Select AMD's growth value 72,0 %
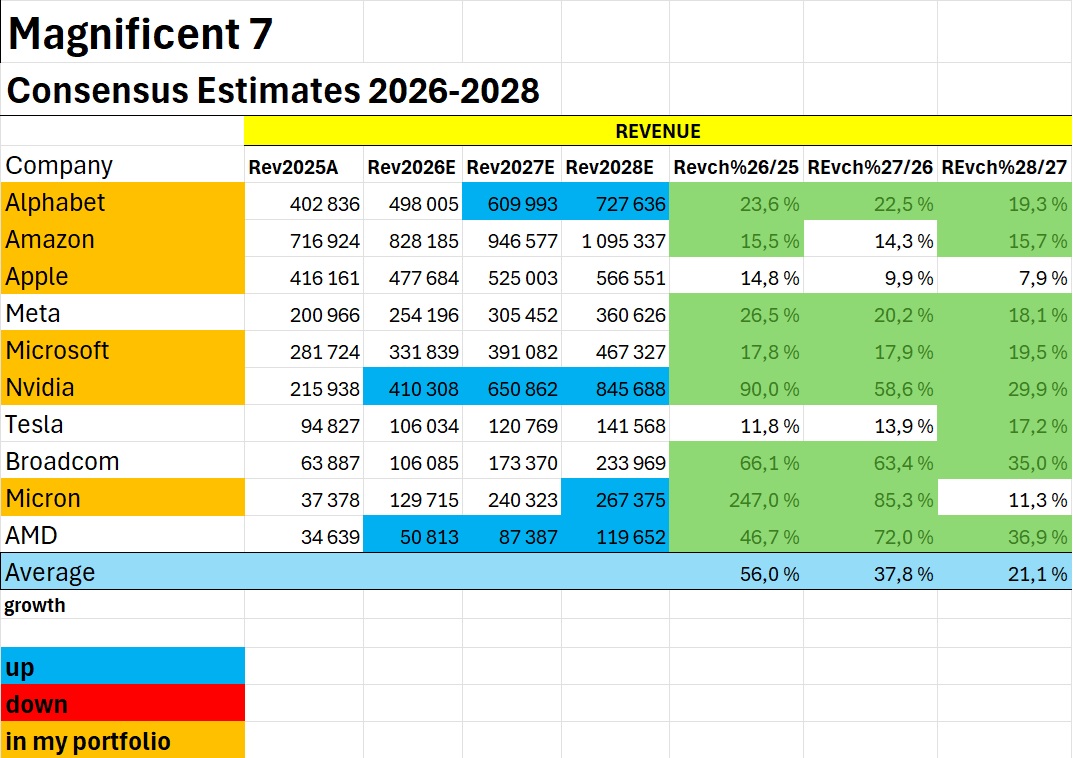Image resolution: width=1074 pixels, height=758 pixels. (871, 535)
